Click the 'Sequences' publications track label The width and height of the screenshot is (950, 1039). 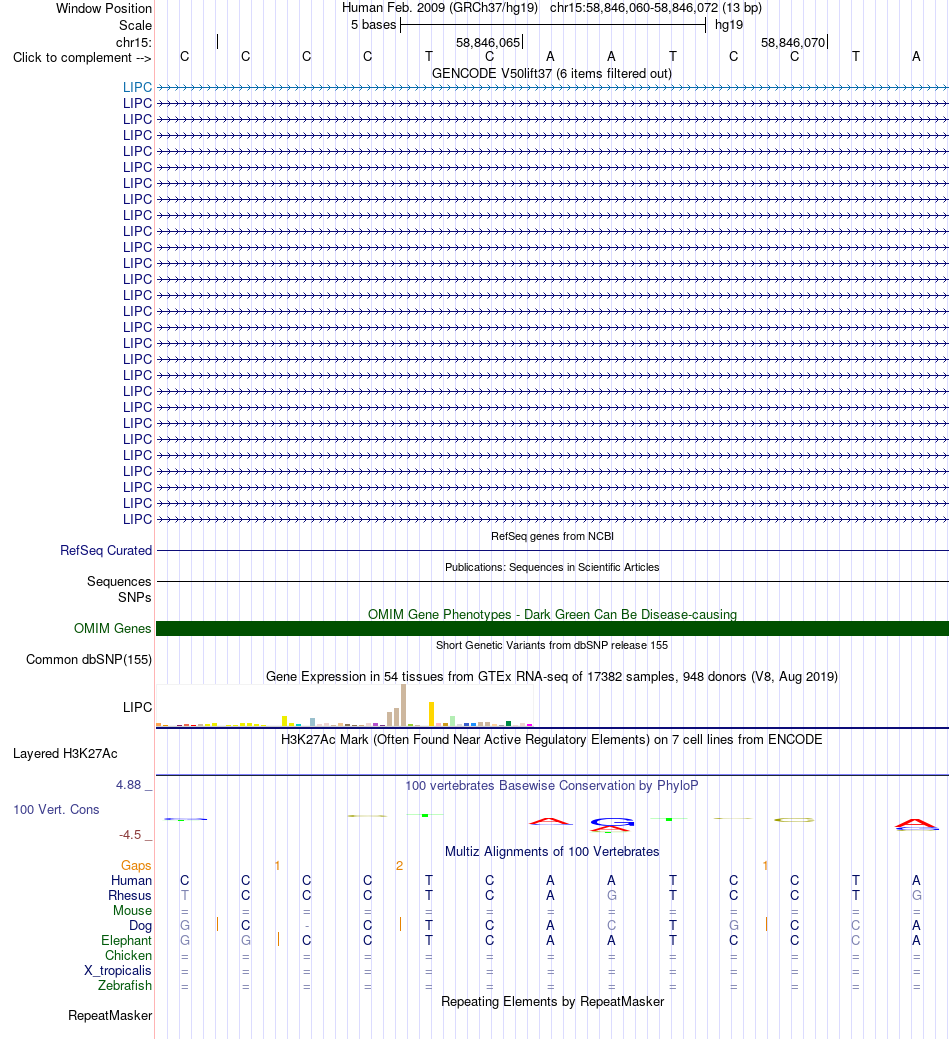pos(119,581)
